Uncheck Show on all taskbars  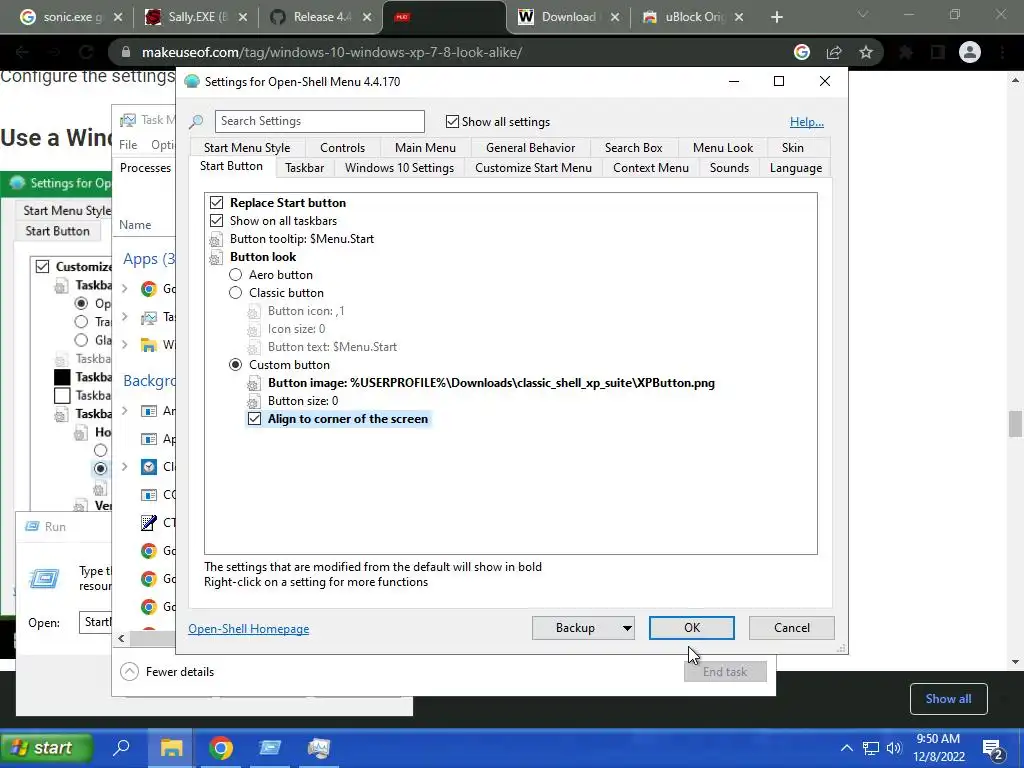[x=216, y=221]
